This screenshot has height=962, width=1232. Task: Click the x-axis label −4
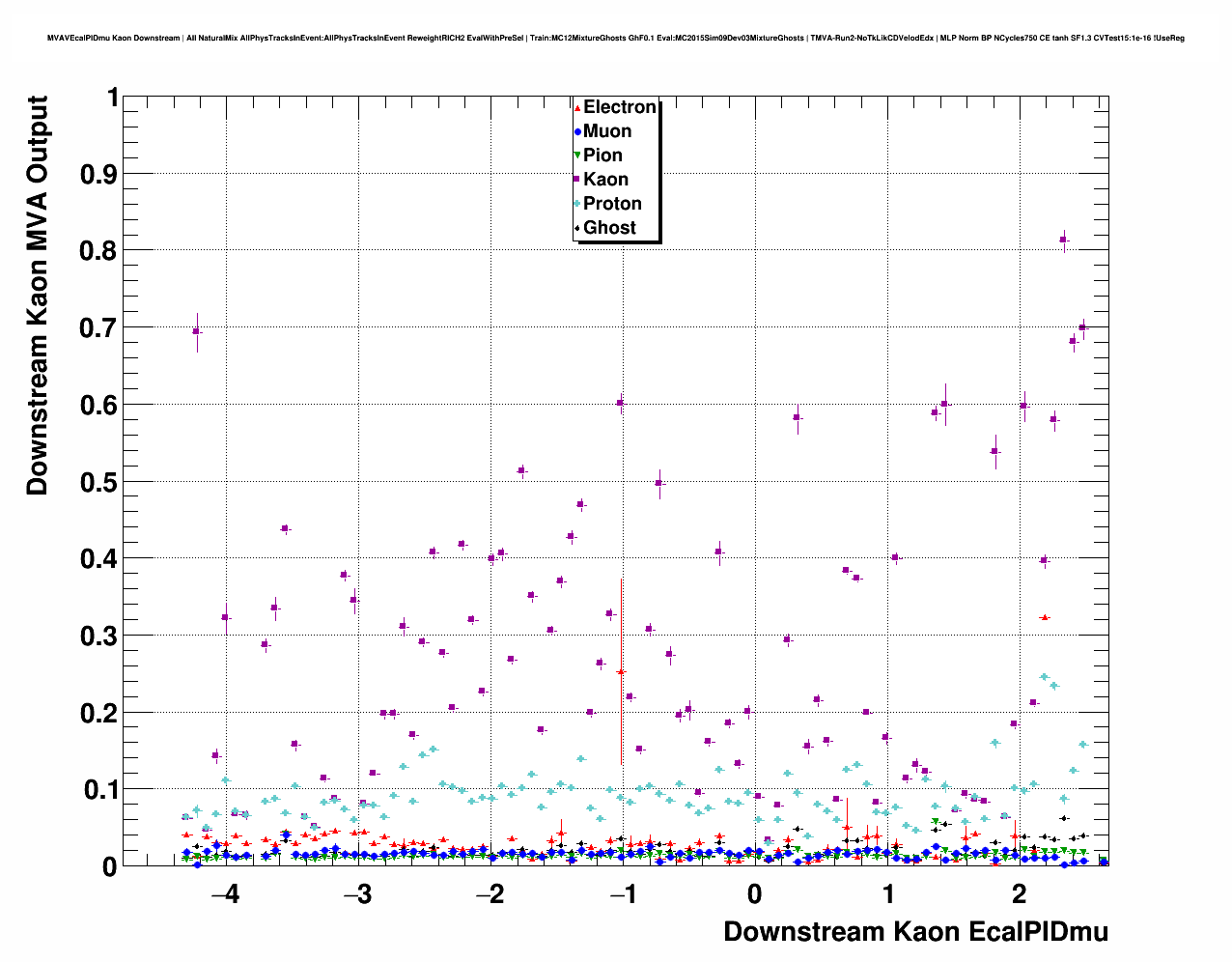point(226,894)
